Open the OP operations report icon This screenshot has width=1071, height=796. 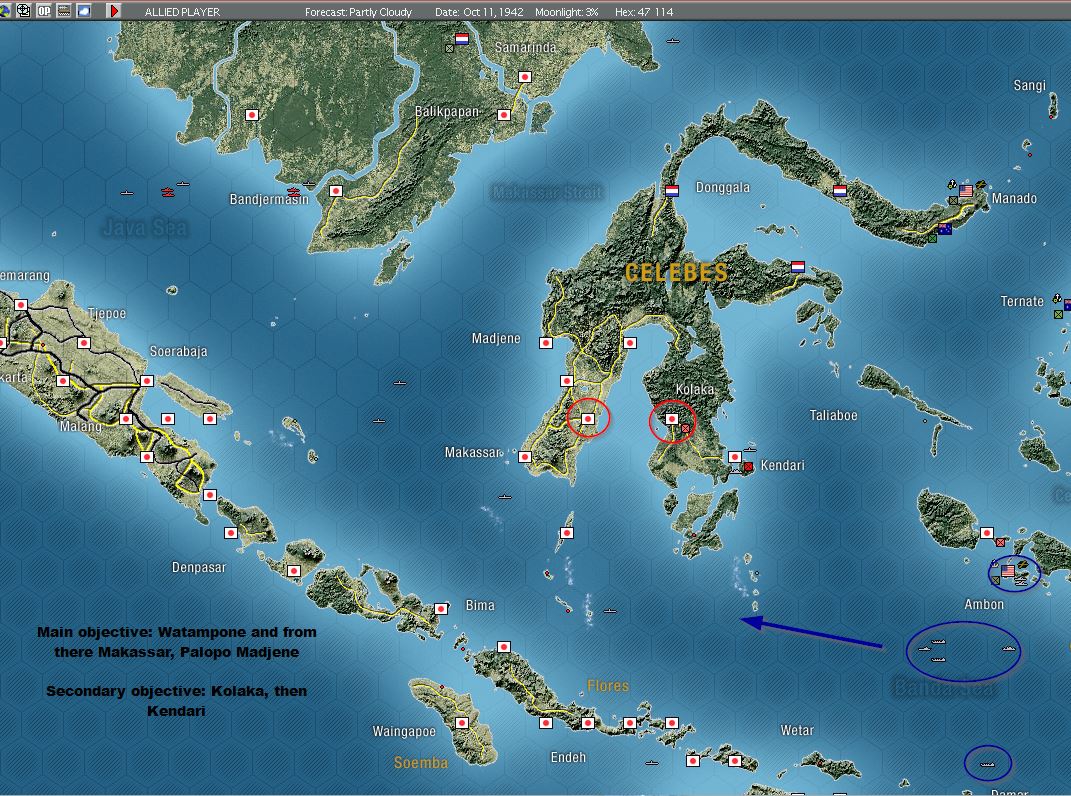44,10
